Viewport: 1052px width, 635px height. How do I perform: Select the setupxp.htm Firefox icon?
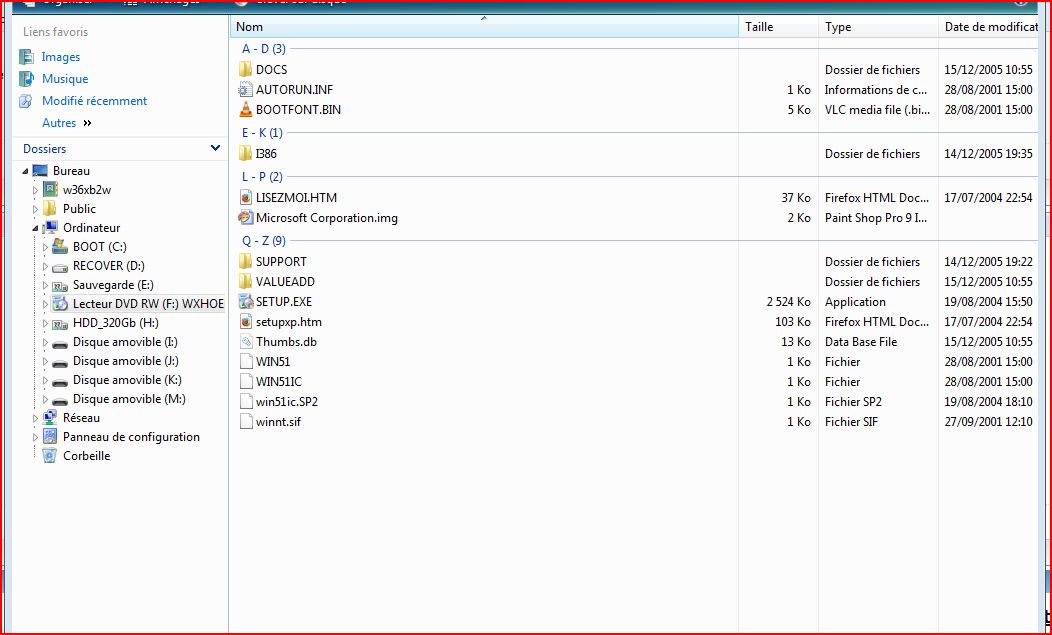click(246, 322)
